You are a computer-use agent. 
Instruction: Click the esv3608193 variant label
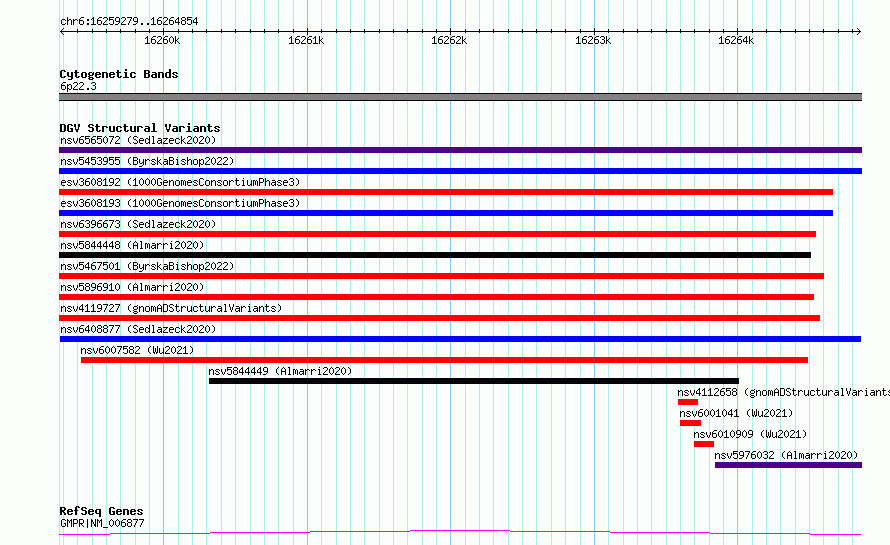point(180,203)
